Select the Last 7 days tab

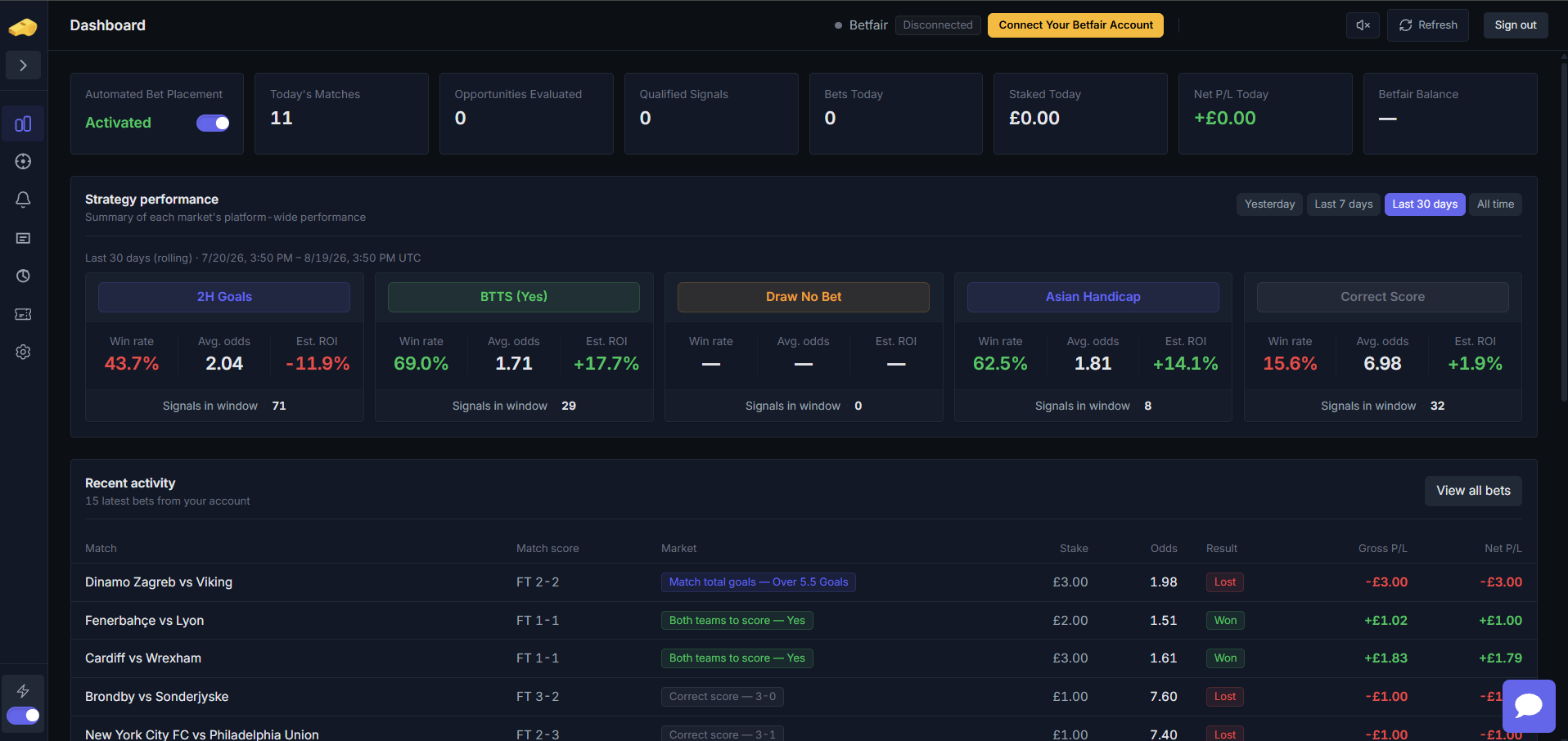point(1343,204)
